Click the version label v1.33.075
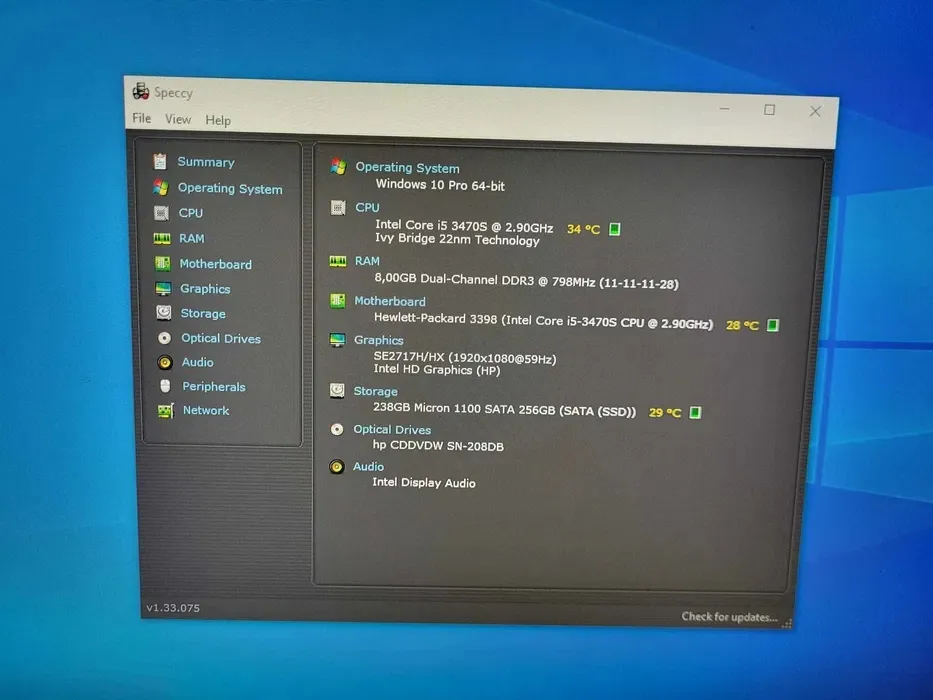The image size is (933, 700). click(173, 608)
